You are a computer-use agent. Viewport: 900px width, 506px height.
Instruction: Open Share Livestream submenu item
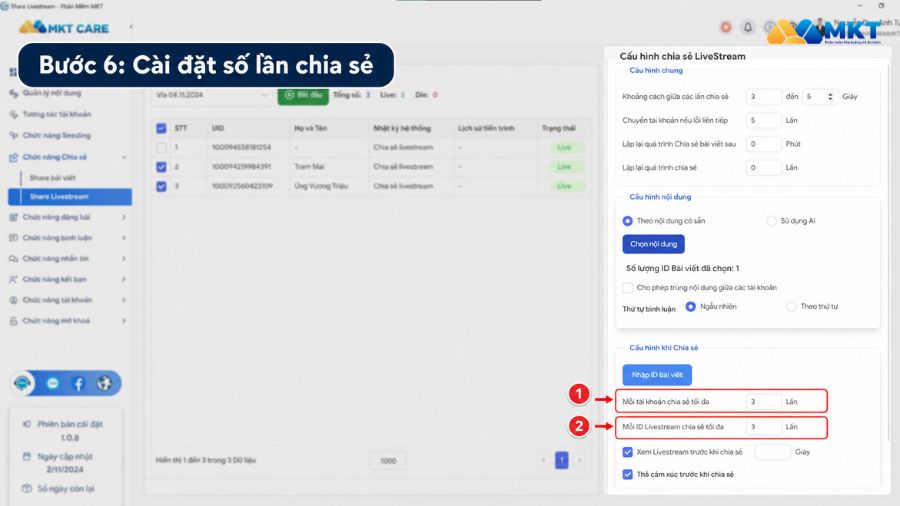pos(70,197)
